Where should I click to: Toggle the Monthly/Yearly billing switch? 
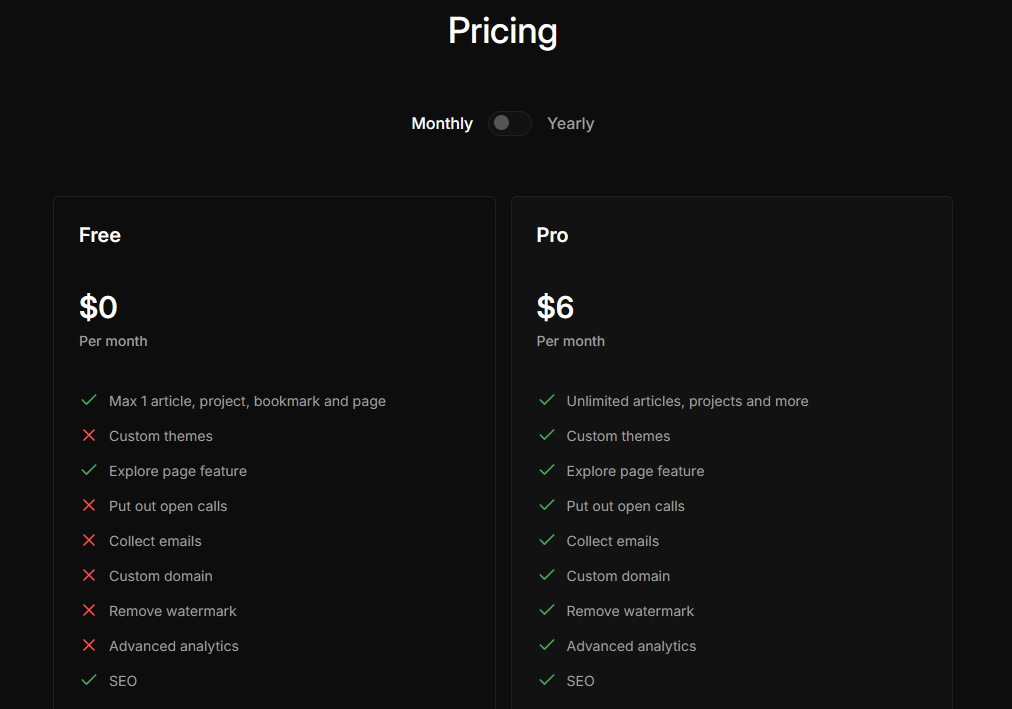(509, 123)
